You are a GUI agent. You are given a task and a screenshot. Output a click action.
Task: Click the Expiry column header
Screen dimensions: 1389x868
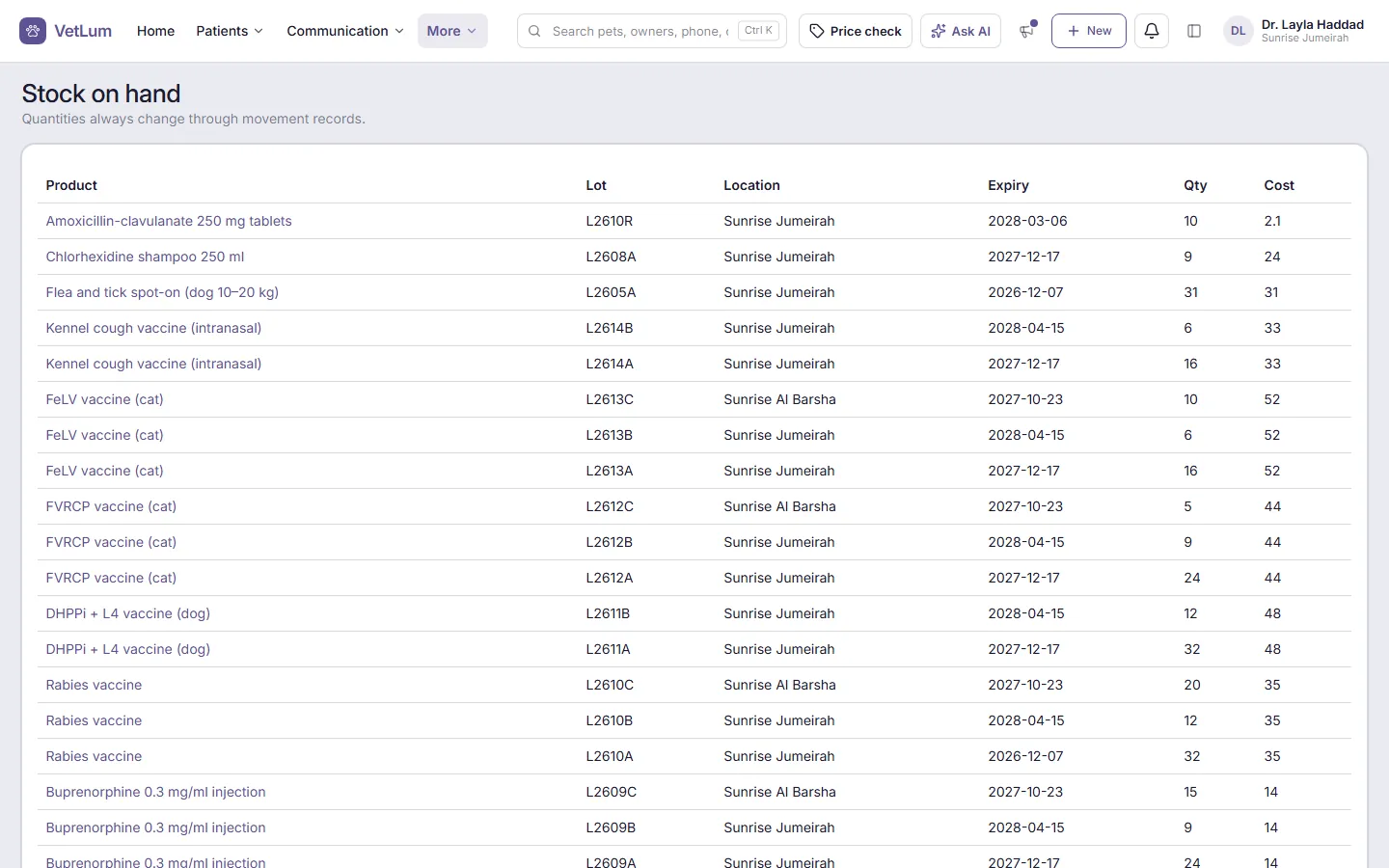click(1008, 185)
